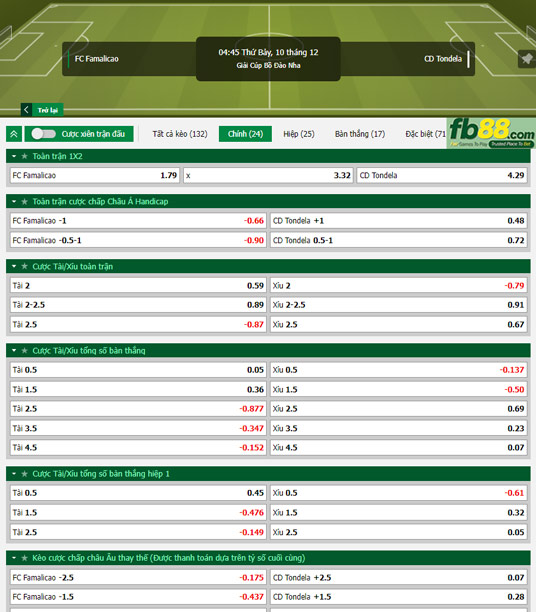Choose FC Famalicao -0.5-1 at -0.90
Viewport: 536px width, 612px height.
tap(138, 240)
